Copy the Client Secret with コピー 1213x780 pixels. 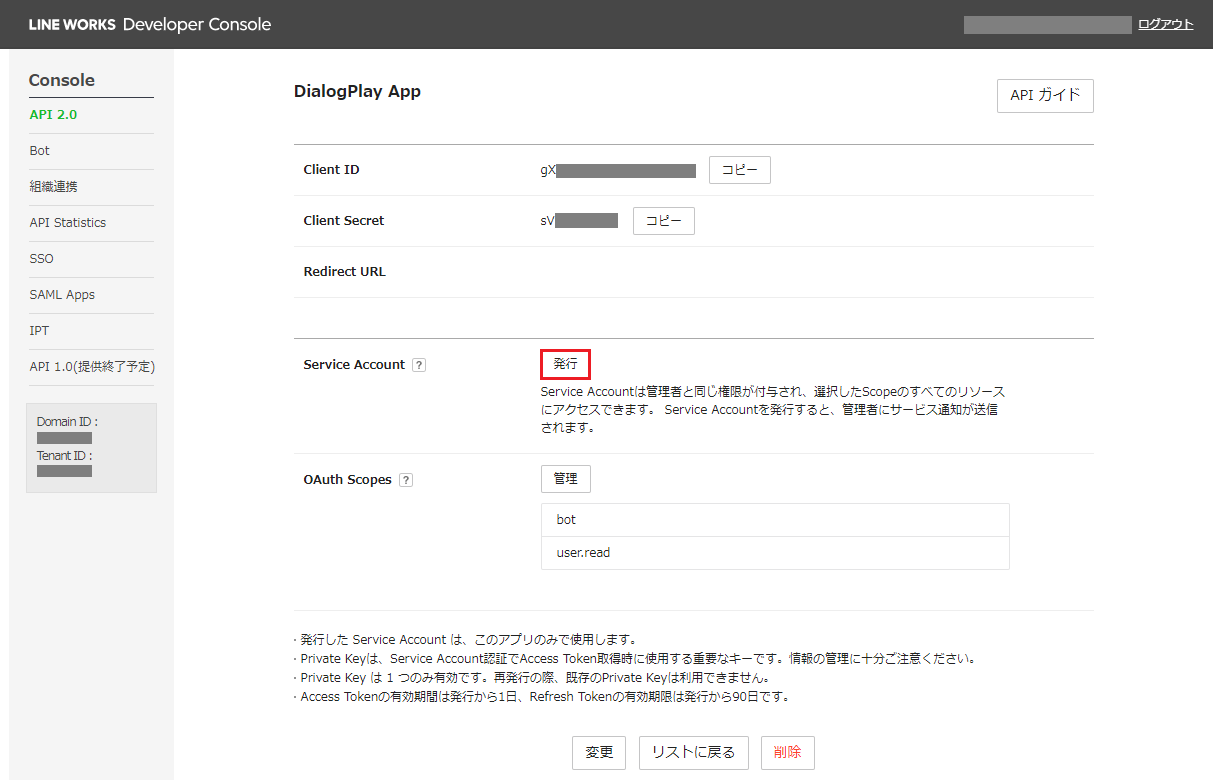pos(664,221)
